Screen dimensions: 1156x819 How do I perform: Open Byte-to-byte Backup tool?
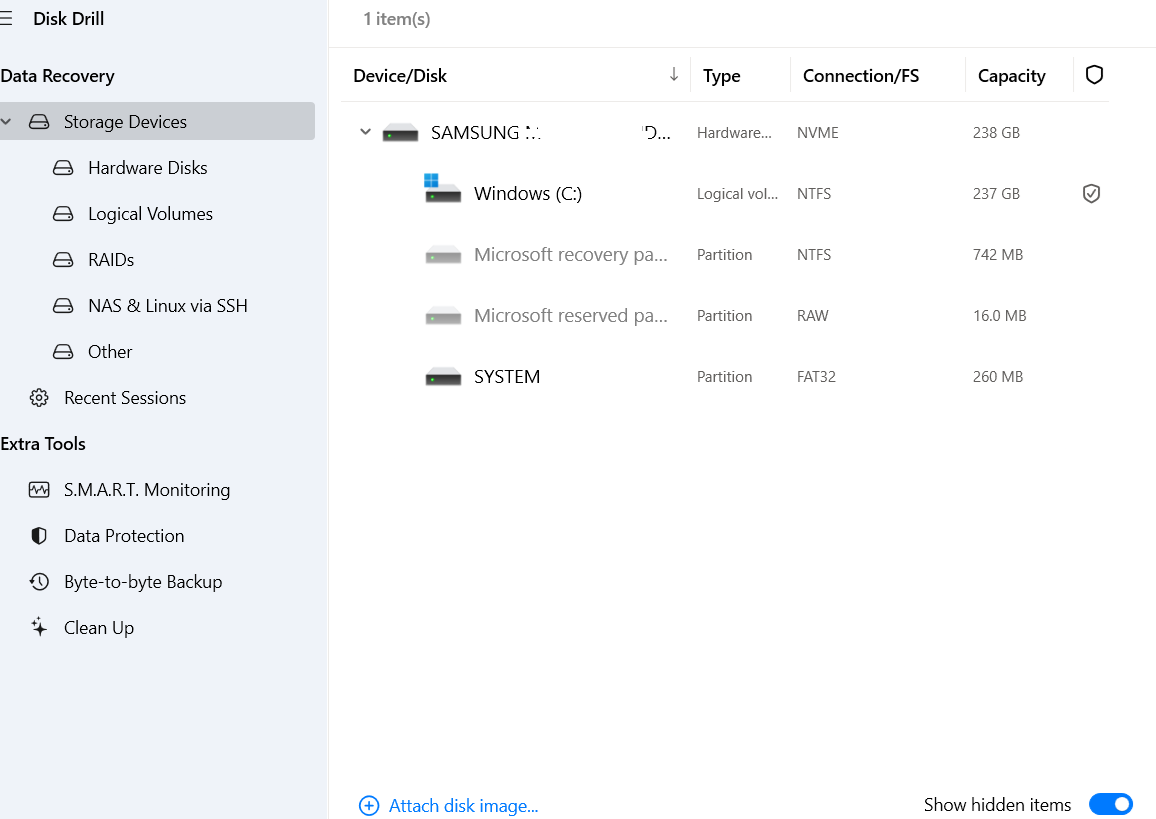coord(143,582)
